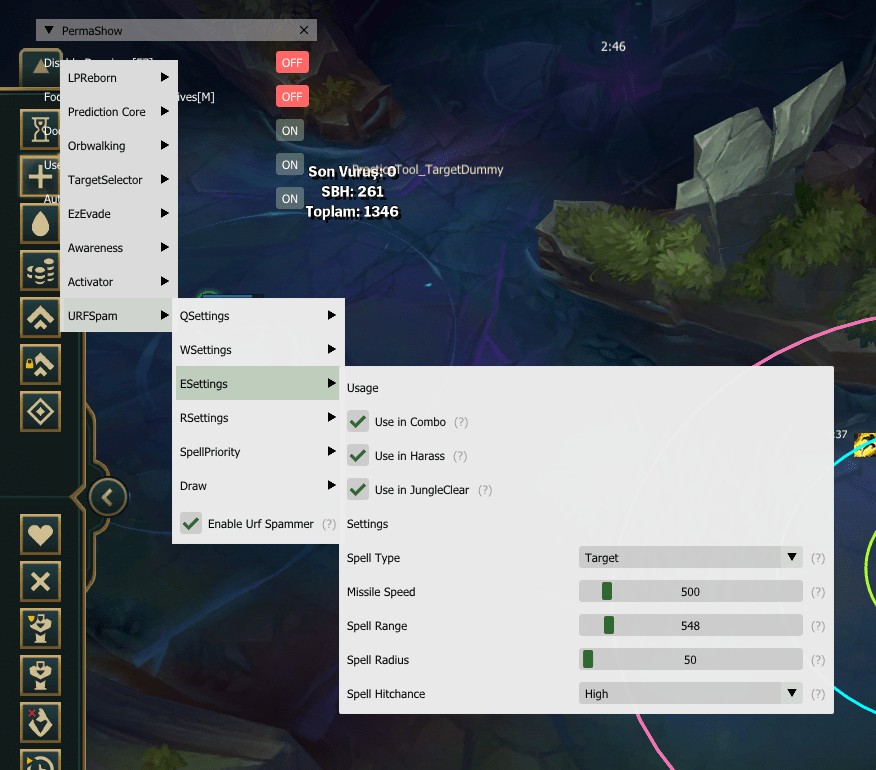Uncheck Use in Harass
876x770 pixels.
[358, 456]
